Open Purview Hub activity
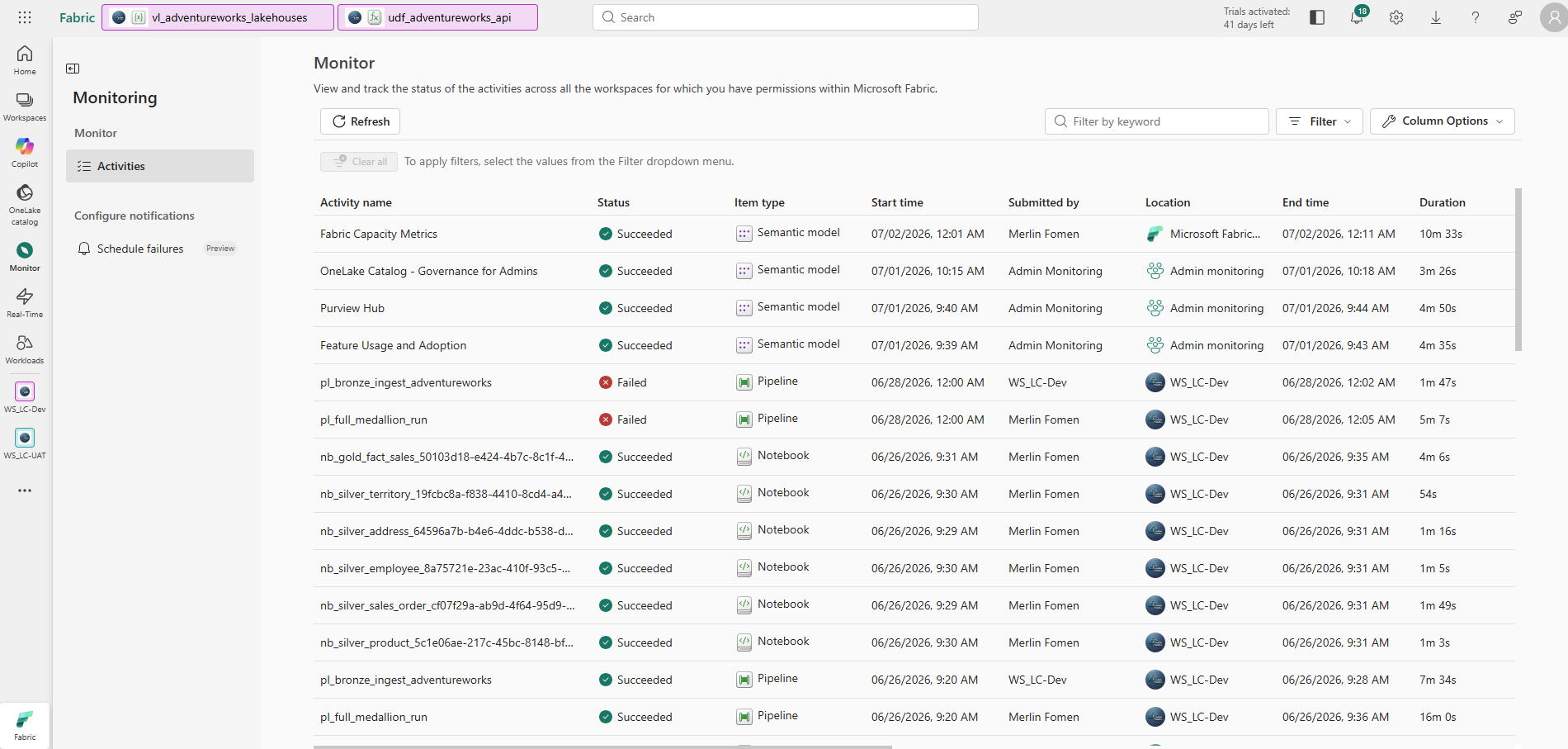1568x749 pixels. pos(352,308)
